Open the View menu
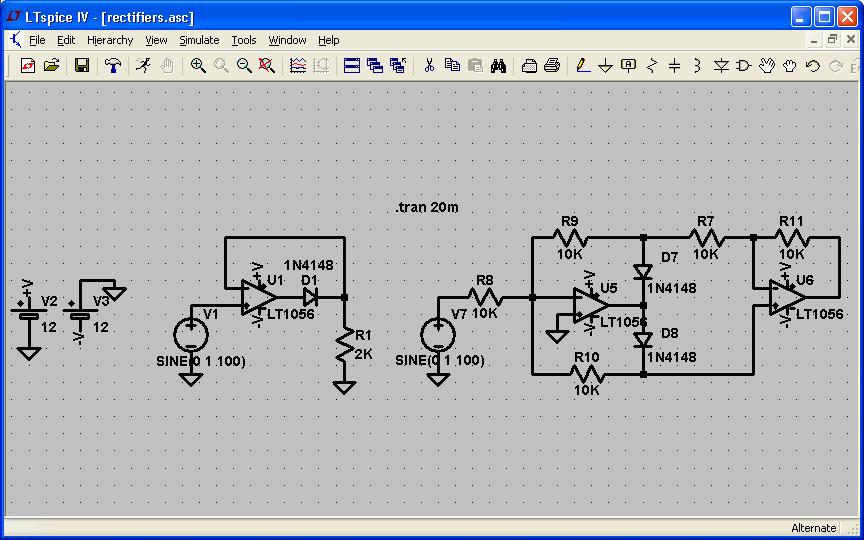This screenshot has width=864, height=540. pyautogui.click(x=156, y=40)
